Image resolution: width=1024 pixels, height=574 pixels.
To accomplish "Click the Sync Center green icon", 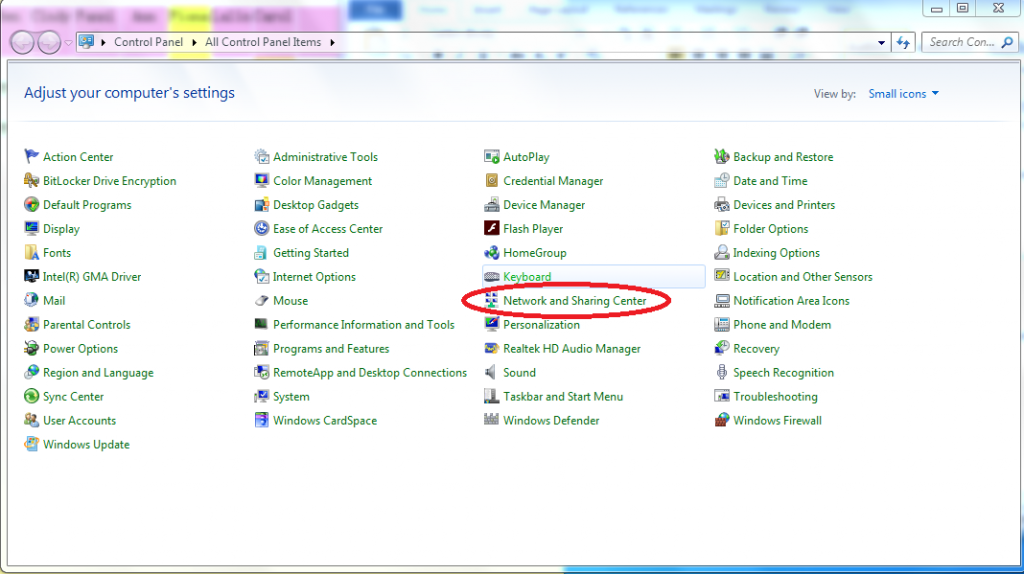I will 31,396.
